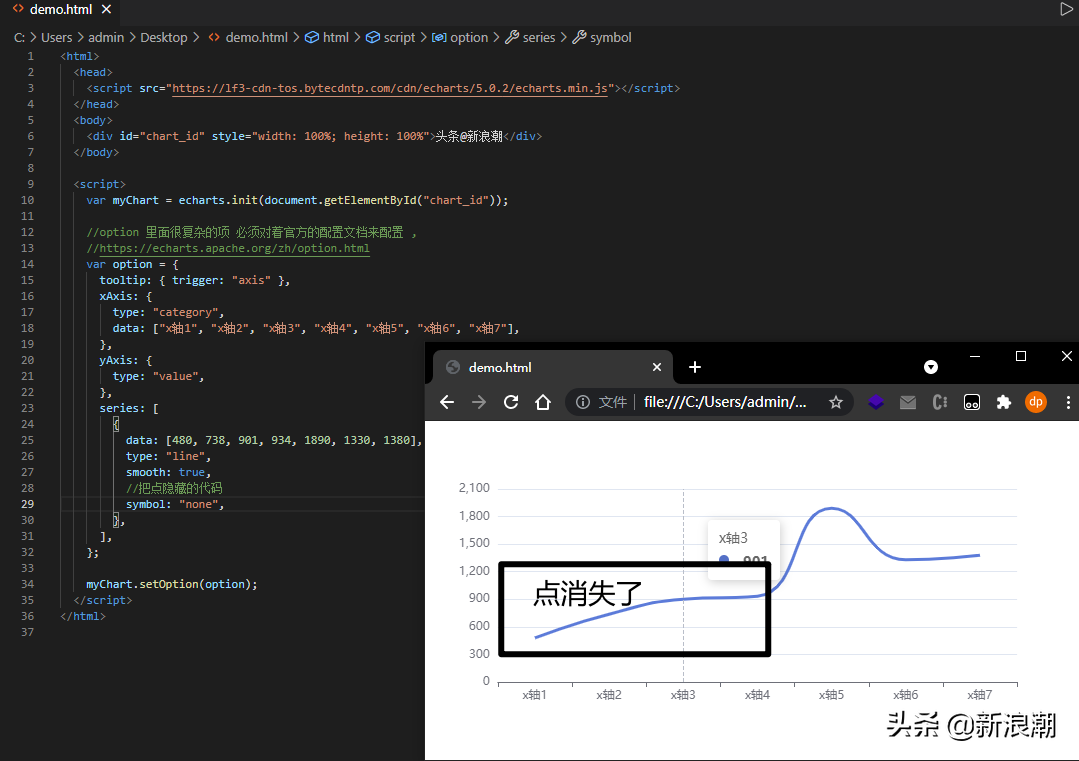Screen dimensions: 1079x761
Task: Open the browser three-dot menu
Action: point(1068,402)
